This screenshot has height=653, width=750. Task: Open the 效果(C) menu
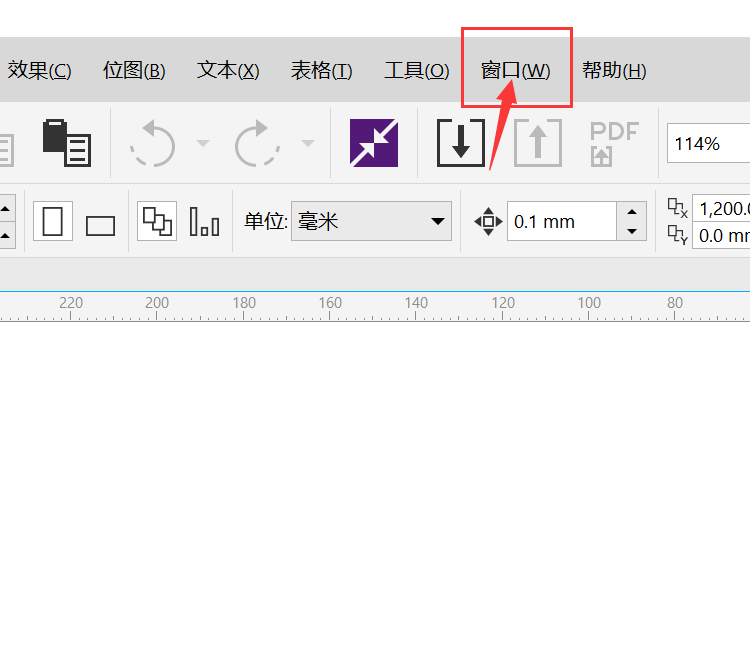pos(39,71)
